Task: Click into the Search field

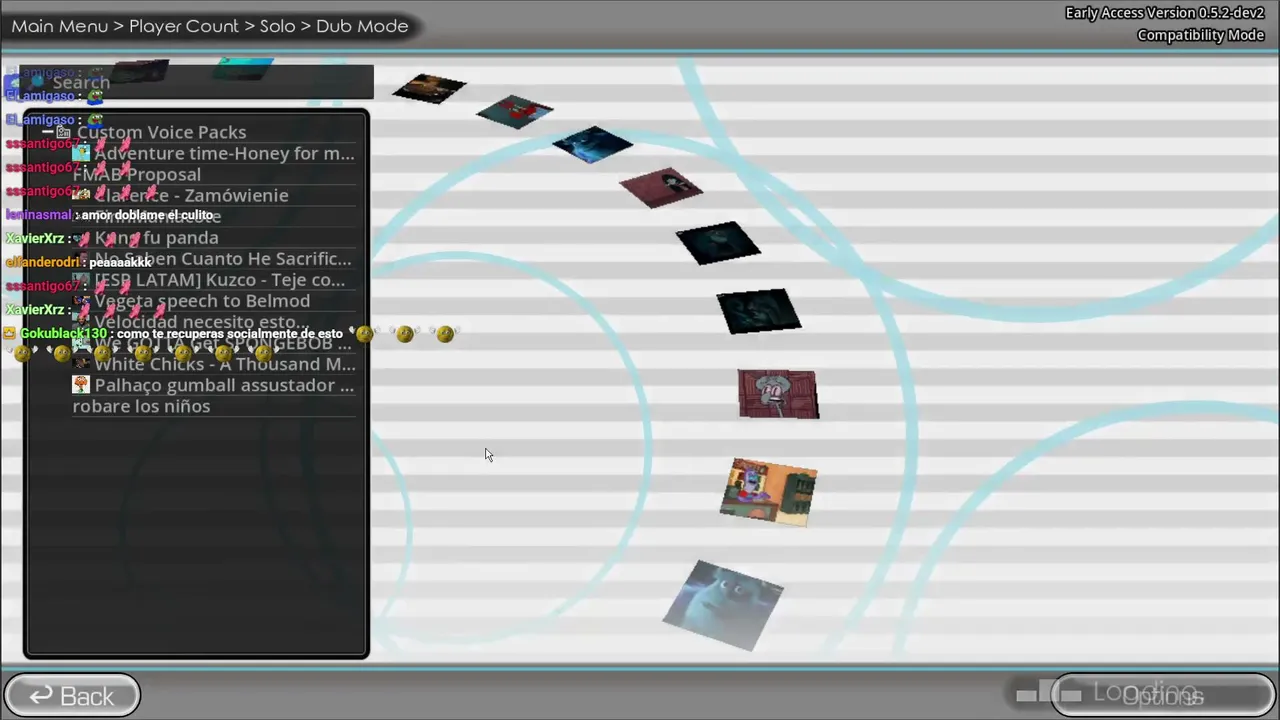Action: pos(197,83)
